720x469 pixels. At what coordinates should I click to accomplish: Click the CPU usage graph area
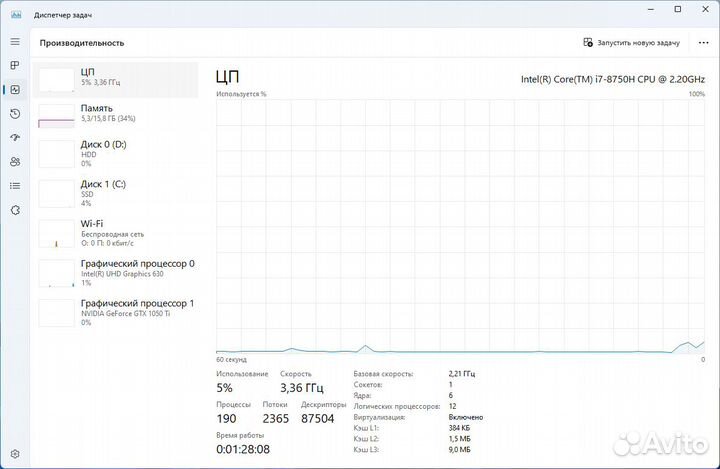pyautogui.click(x=460, y=227)
